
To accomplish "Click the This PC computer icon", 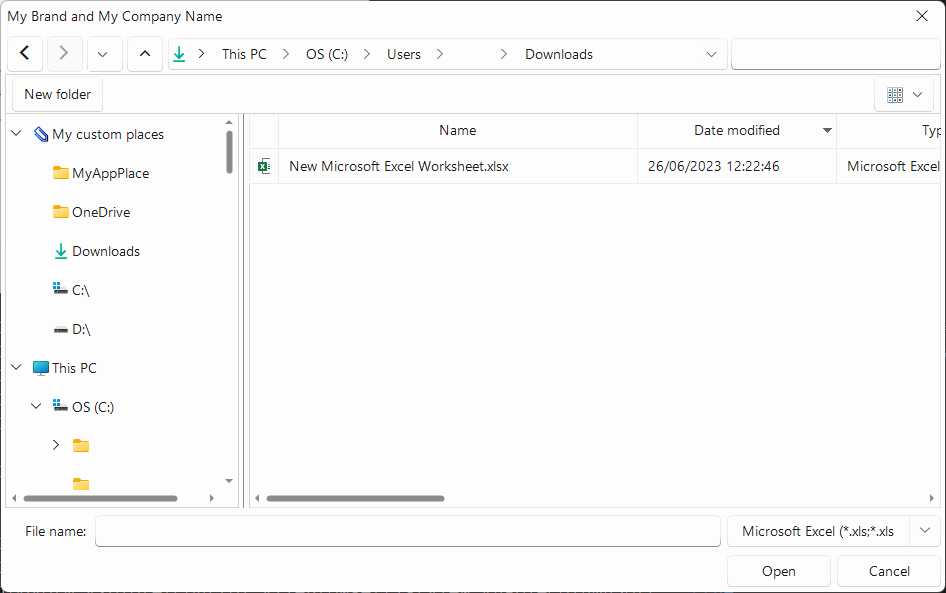I will (40, 368).
